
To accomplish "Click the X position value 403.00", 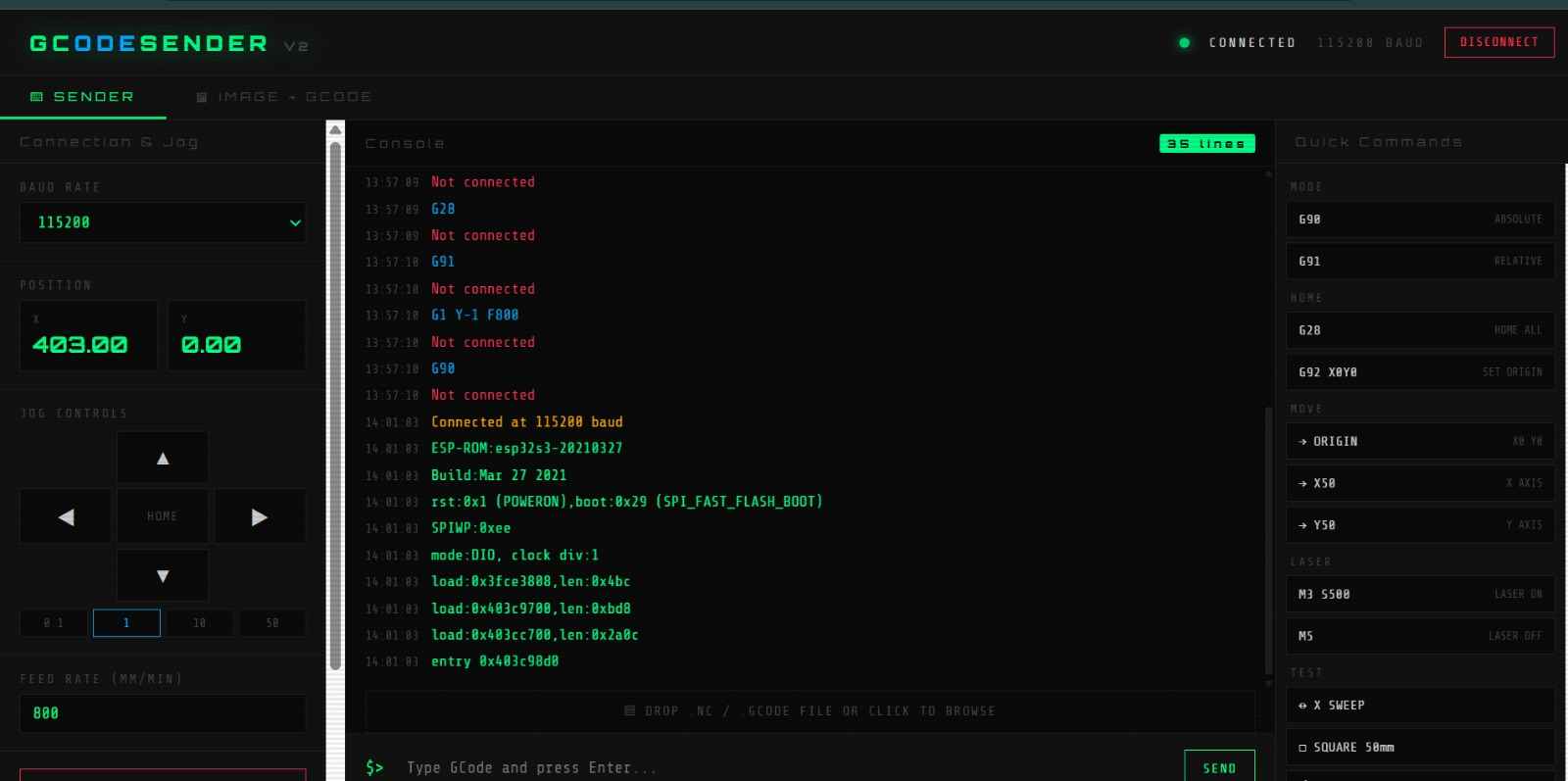I will (80, 345).
